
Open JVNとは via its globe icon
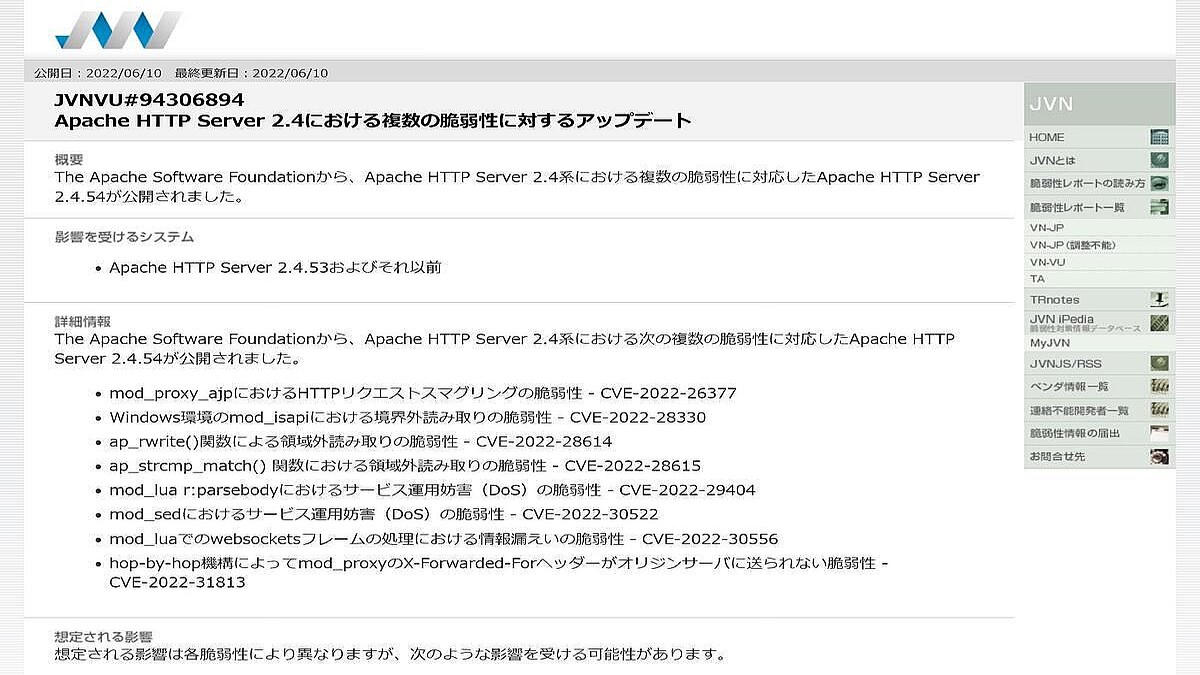(1158, 160)
